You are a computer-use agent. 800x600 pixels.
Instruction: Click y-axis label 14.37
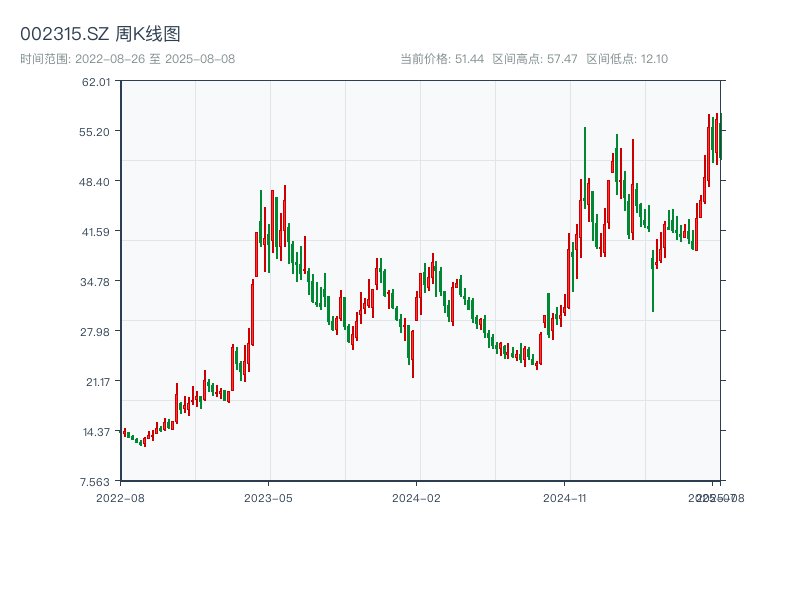tap(96, 432)
